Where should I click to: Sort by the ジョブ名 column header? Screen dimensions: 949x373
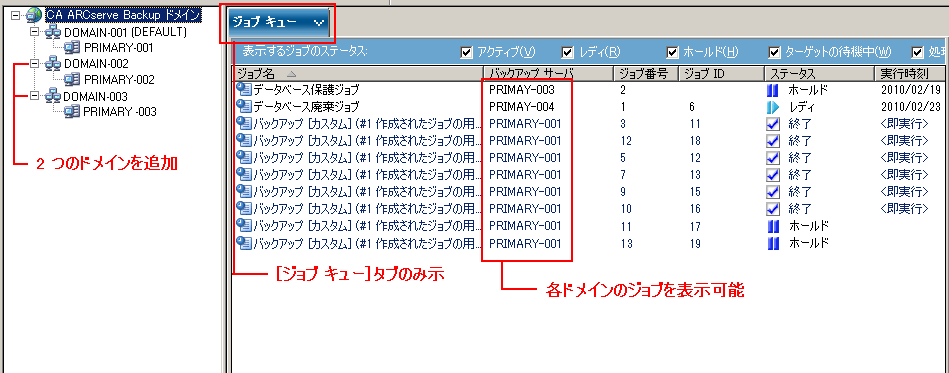pos(358,74)
